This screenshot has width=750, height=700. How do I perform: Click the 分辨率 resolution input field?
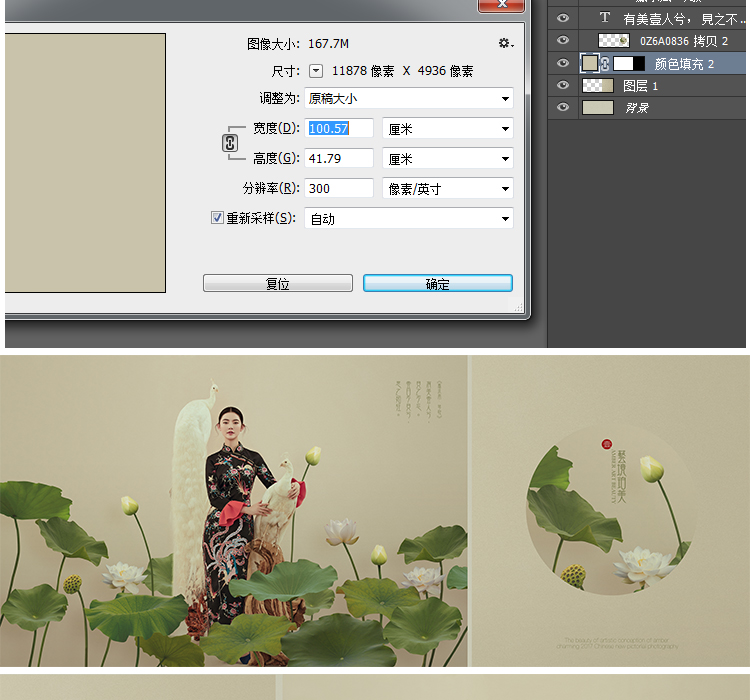pyautogui.click(x=339, y=188)
